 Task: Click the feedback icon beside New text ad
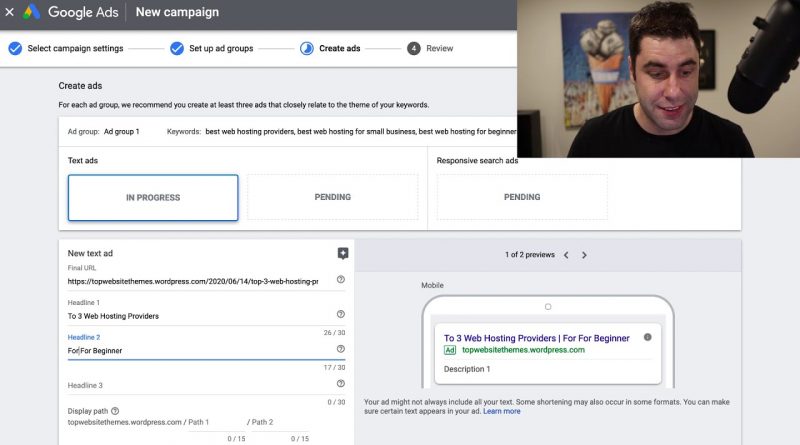pos(343,254)
